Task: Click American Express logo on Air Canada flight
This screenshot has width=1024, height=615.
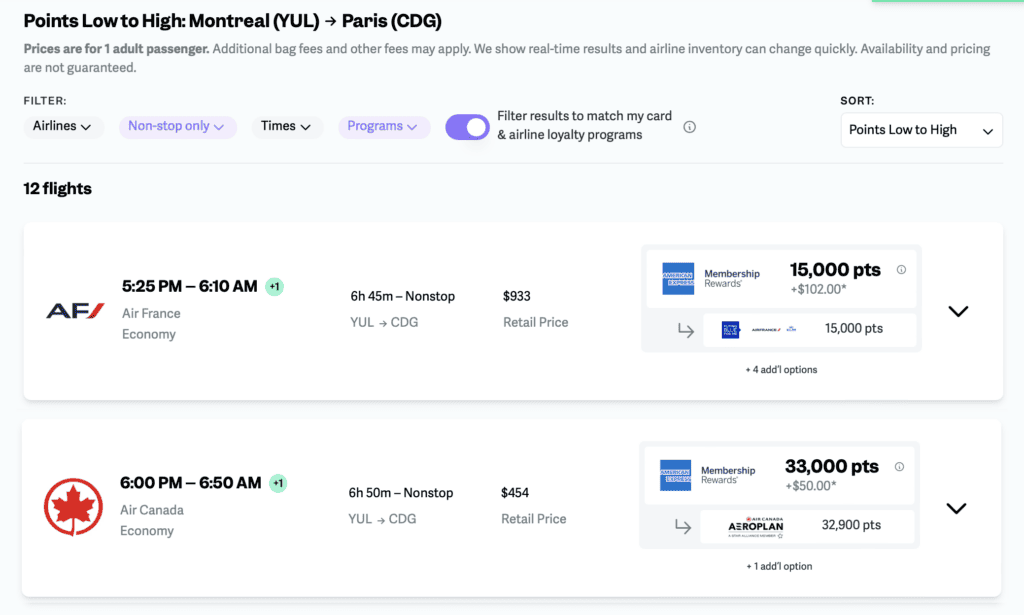Action: [675, 475]
